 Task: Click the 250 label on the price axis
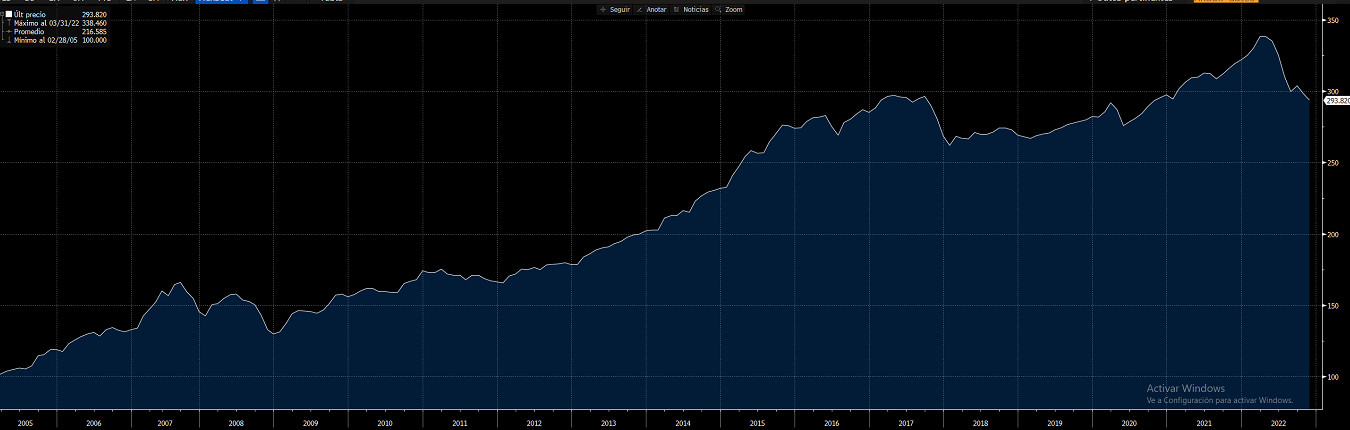click(x=1331, y=163)
